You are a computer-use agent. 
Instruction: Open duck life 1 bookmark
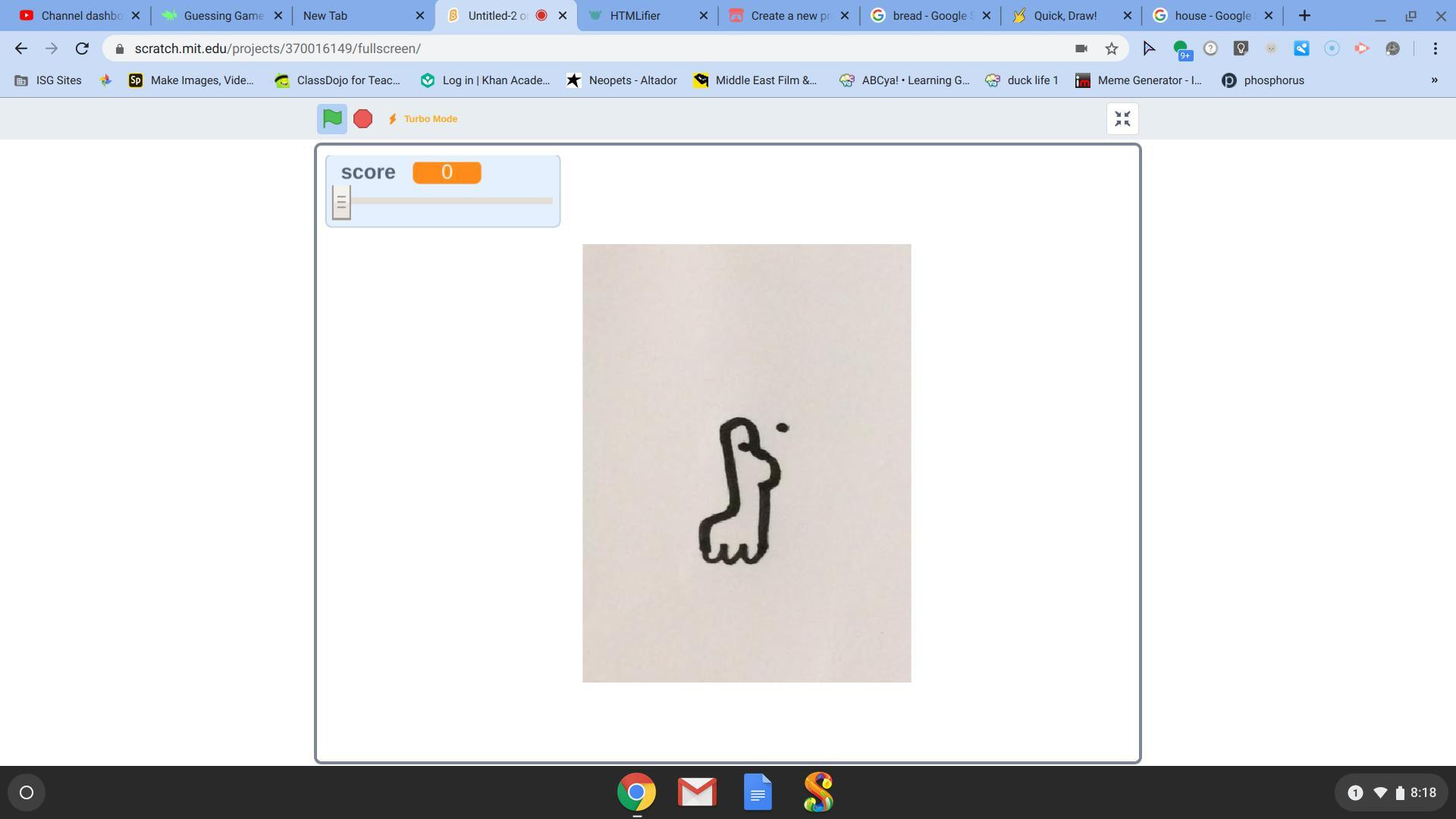point(1021,80)
